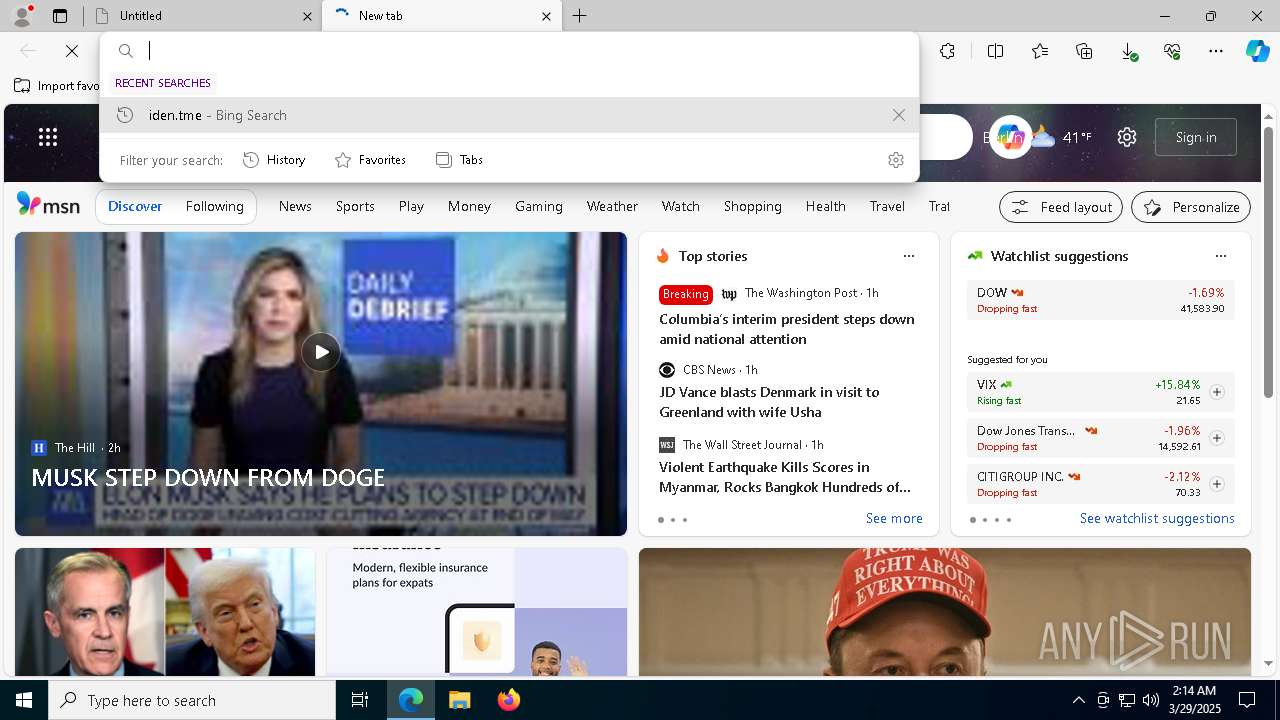This screenshot has height=720, width=1280.
Task: Filter search by History
Action: point(274,160)
